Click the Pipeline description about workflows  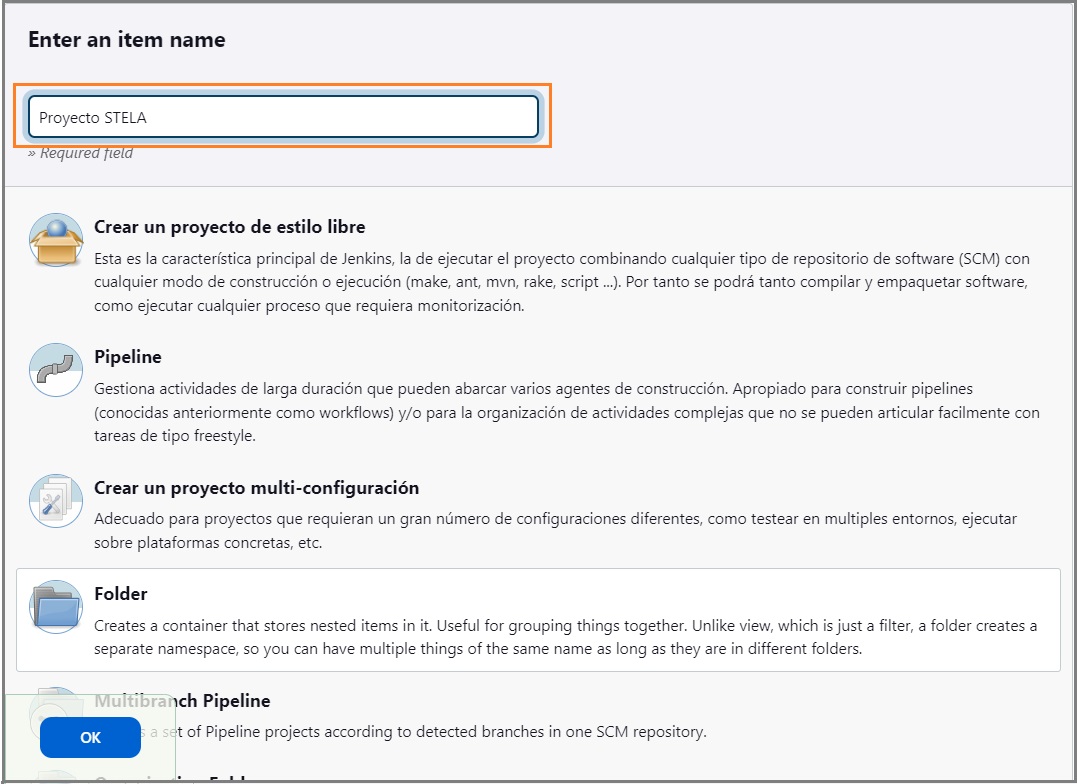567,412
